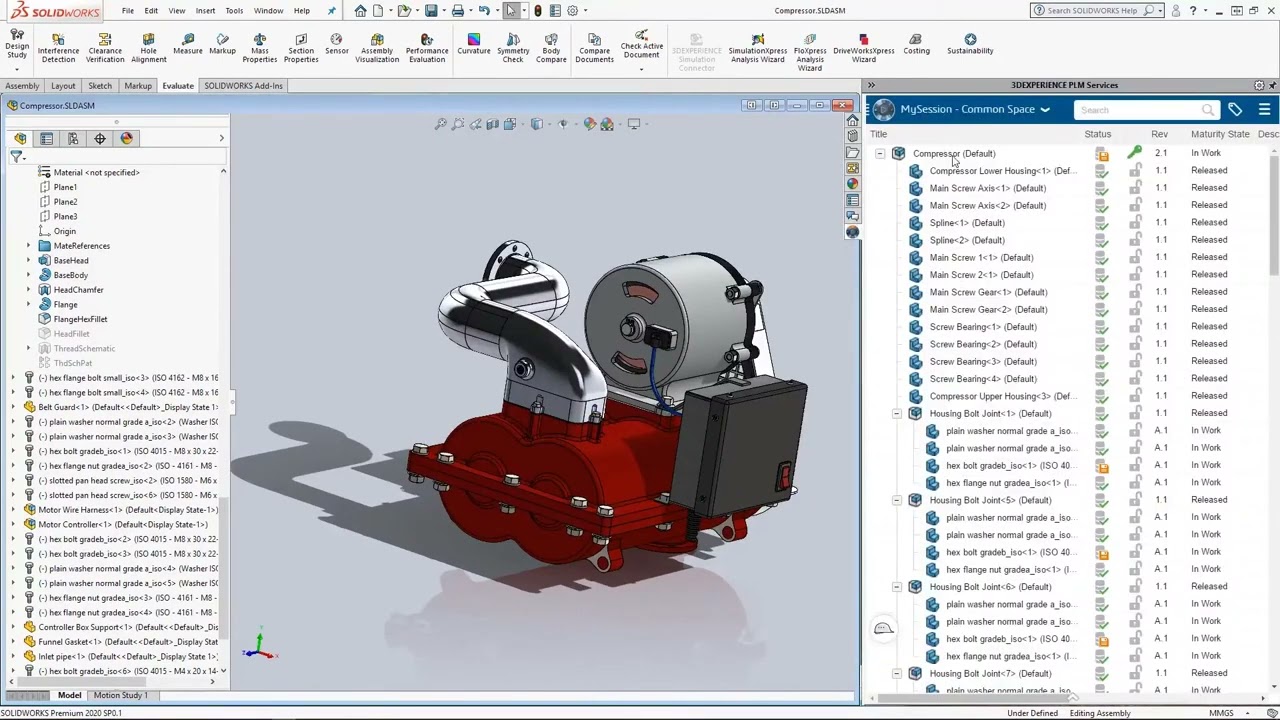Open DimXpertManager tab
The height and width of the screenshot is (720, 1280).
(100, 138)
